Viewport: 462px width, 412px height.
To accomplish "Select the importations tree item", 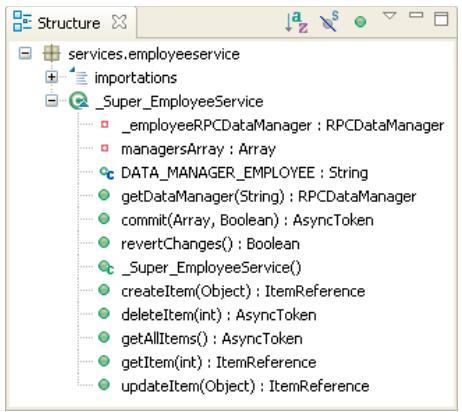I will pos(136,78).
